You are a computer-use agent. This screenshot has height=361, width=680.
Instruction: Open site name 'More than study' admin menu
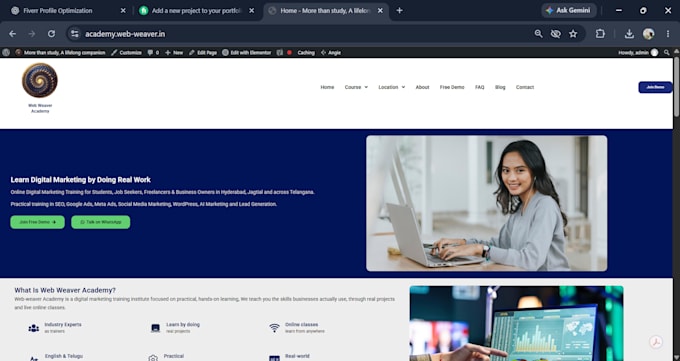pyautogui.click(x=60, y=53)
